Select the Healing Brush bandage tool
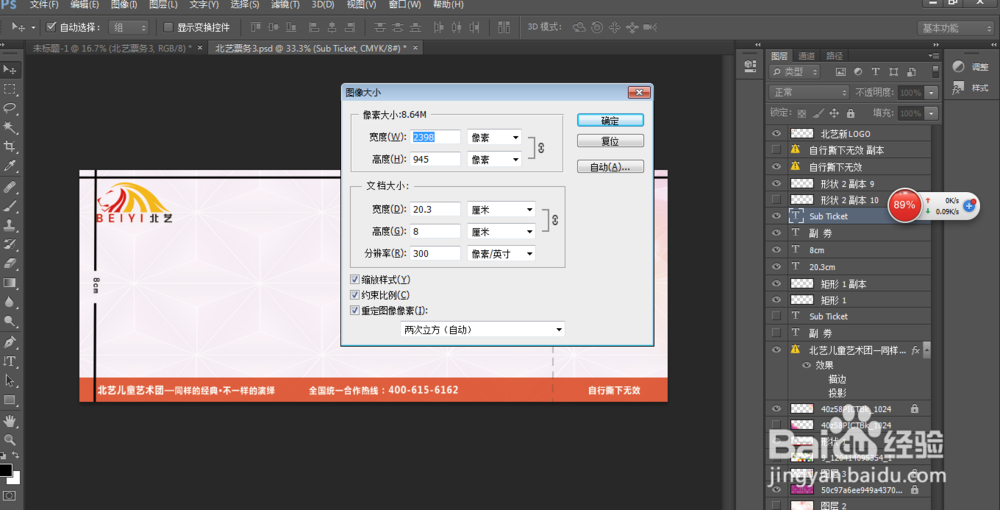Image resolution: width=1000 pixels, height=510 pixels. 10,187
